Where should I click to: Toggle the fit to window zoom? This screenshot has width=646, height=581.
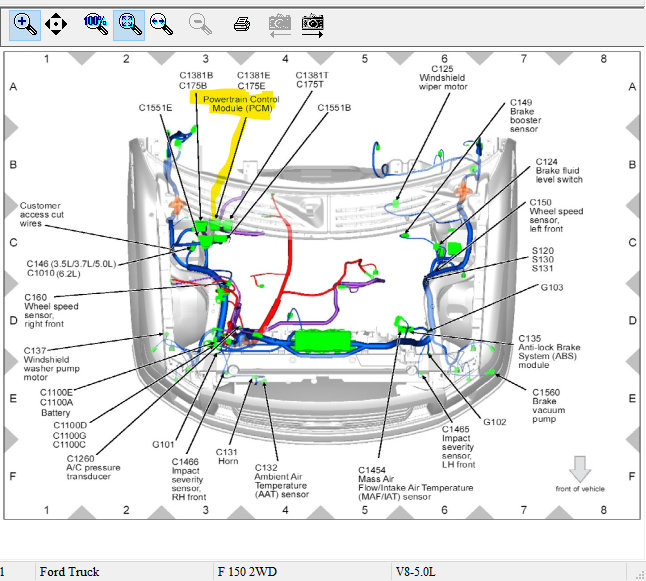click(129, 25)
